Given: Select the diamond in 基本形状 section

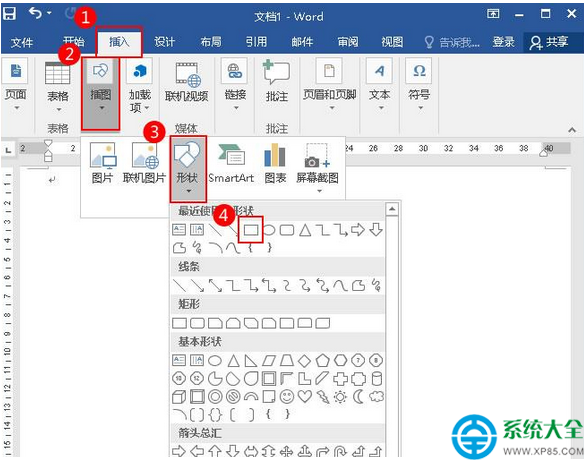Looking at the screenshot, I should pyautogui.click(x=305, y=360).
